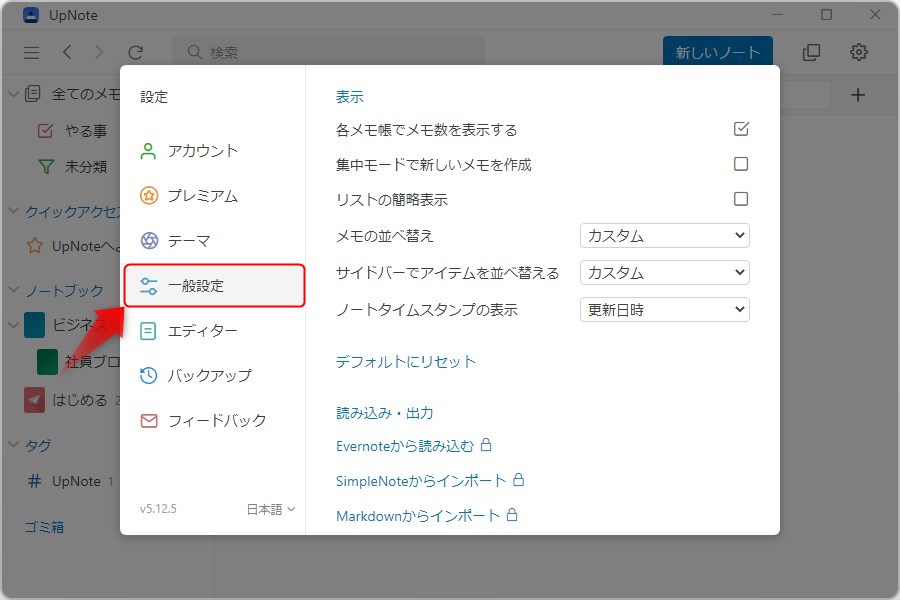This screenshot has width=900, height=600.
Task: Click the アカウント person icon
Action: [148, 151]
